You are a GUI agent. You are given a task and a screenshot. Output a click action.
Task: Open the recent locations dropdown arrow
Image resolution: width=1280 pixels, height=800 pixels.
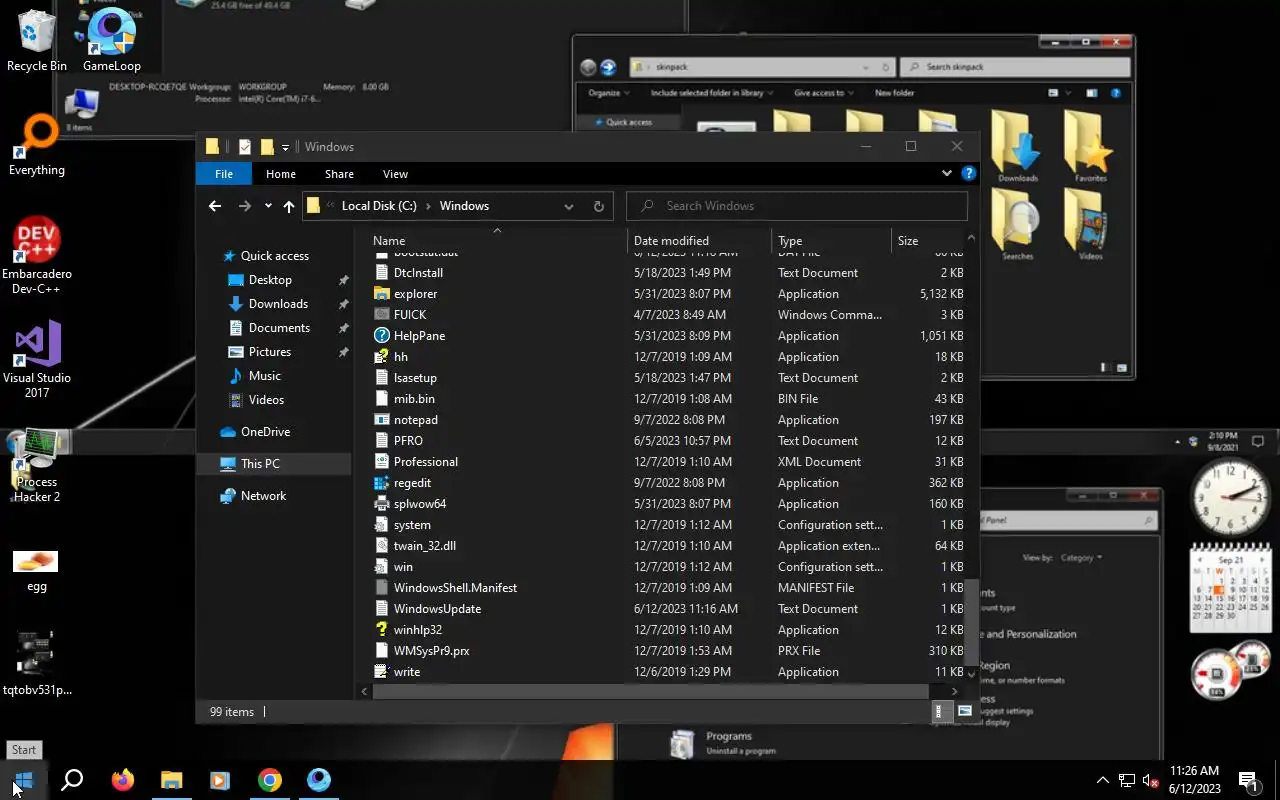pos(268,206)
